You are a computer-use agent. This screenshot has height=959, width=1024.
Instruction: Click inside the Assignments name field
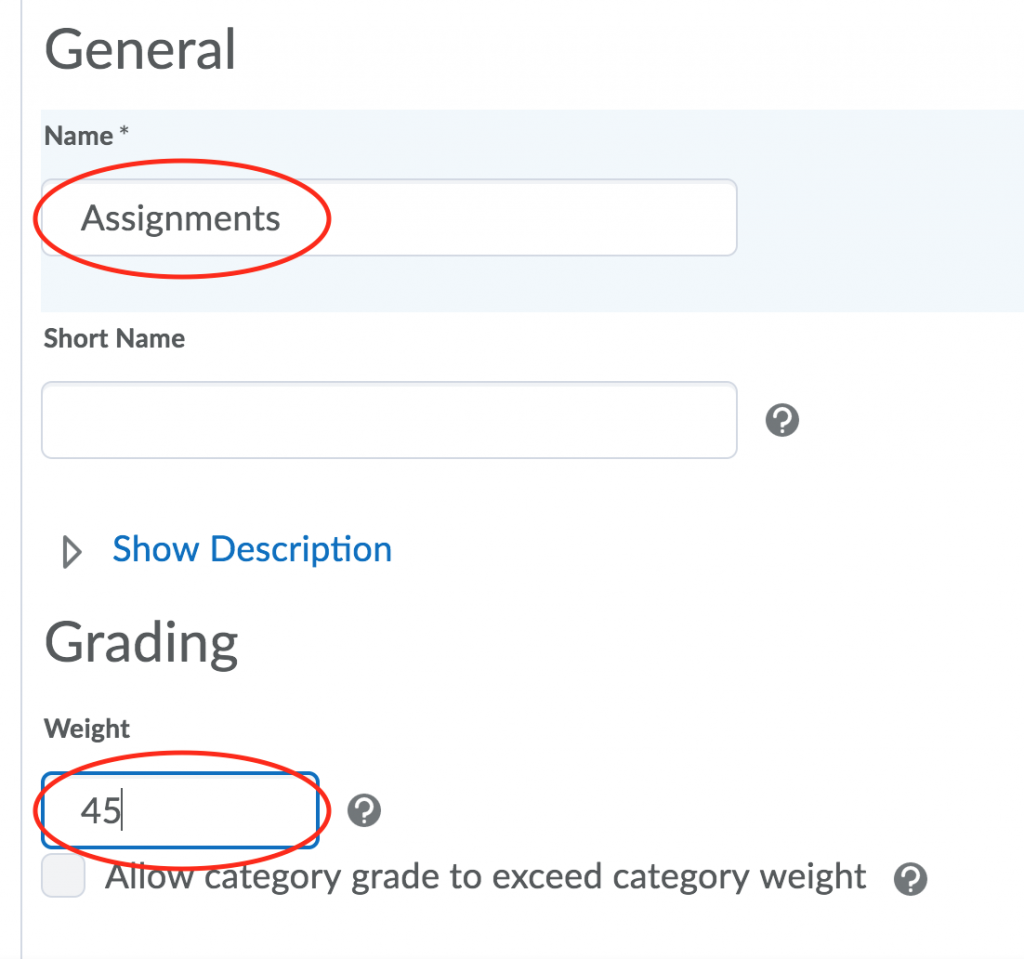pos(388,217)
